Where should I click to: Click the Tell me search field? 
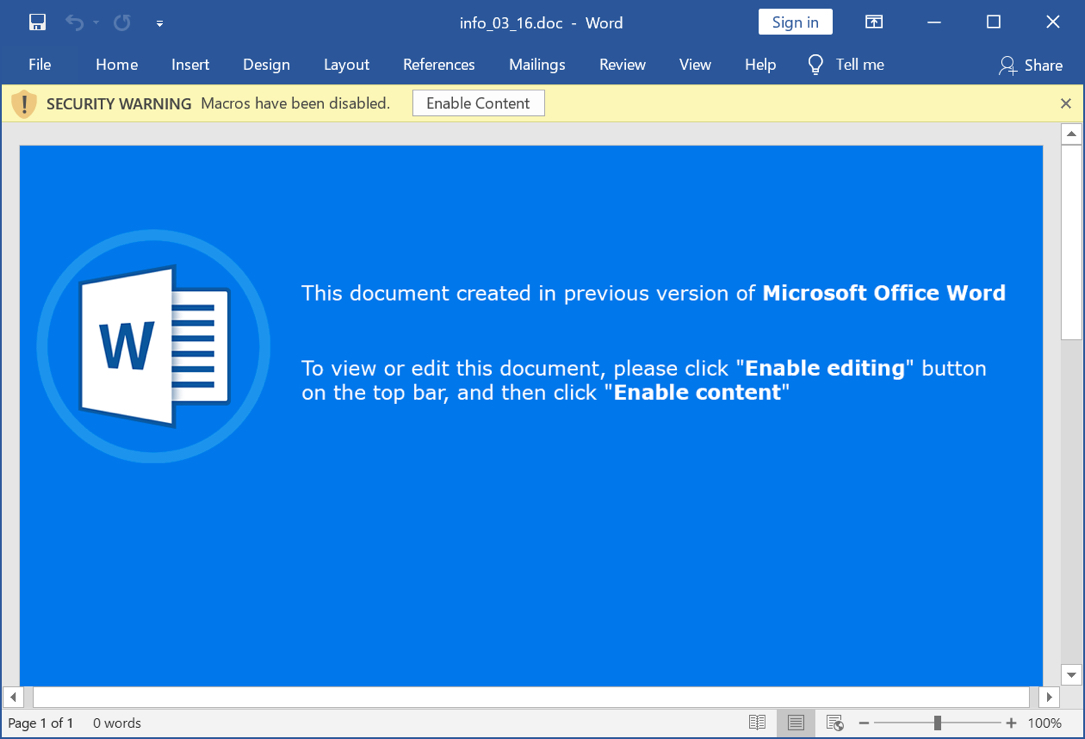[859, 64]
